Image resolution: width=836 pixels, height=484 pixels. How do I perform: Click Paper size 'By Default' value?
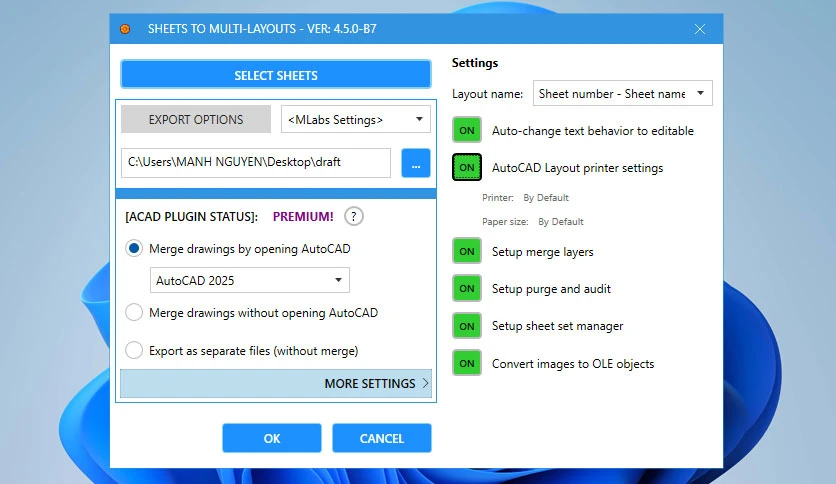pos(561,222)
